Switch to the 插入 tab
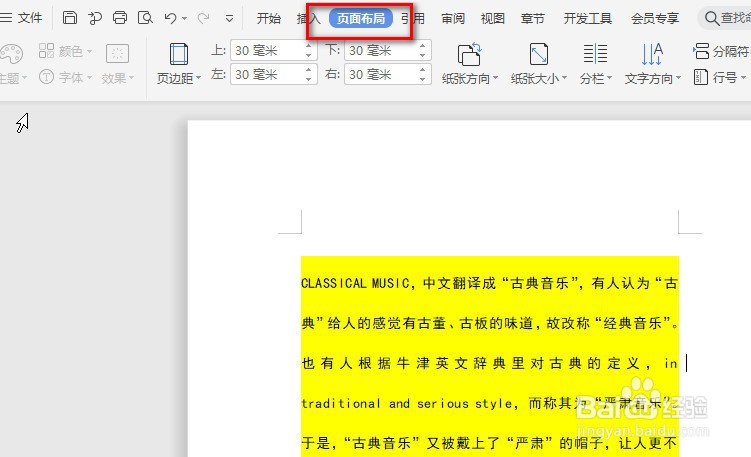The height and width of the screenshot is (457, 751). click(308, 18)
